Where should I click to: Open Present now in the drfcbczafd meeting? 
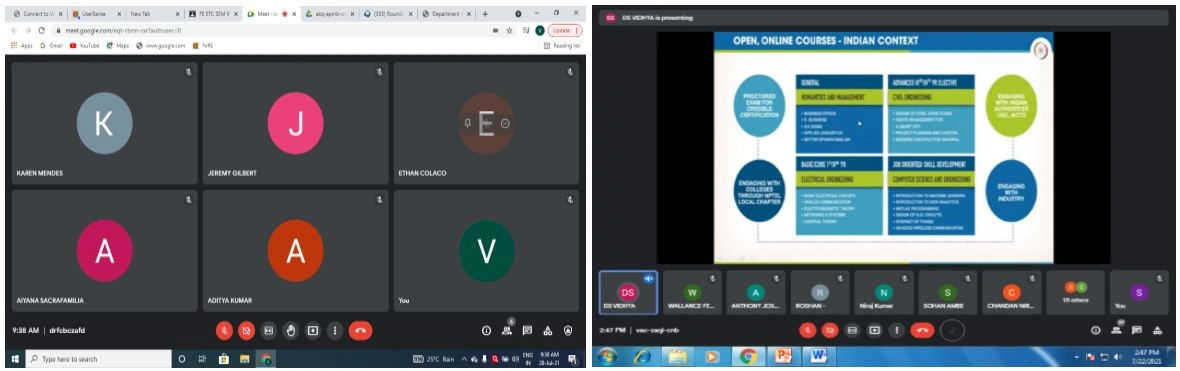click(312, 330)
